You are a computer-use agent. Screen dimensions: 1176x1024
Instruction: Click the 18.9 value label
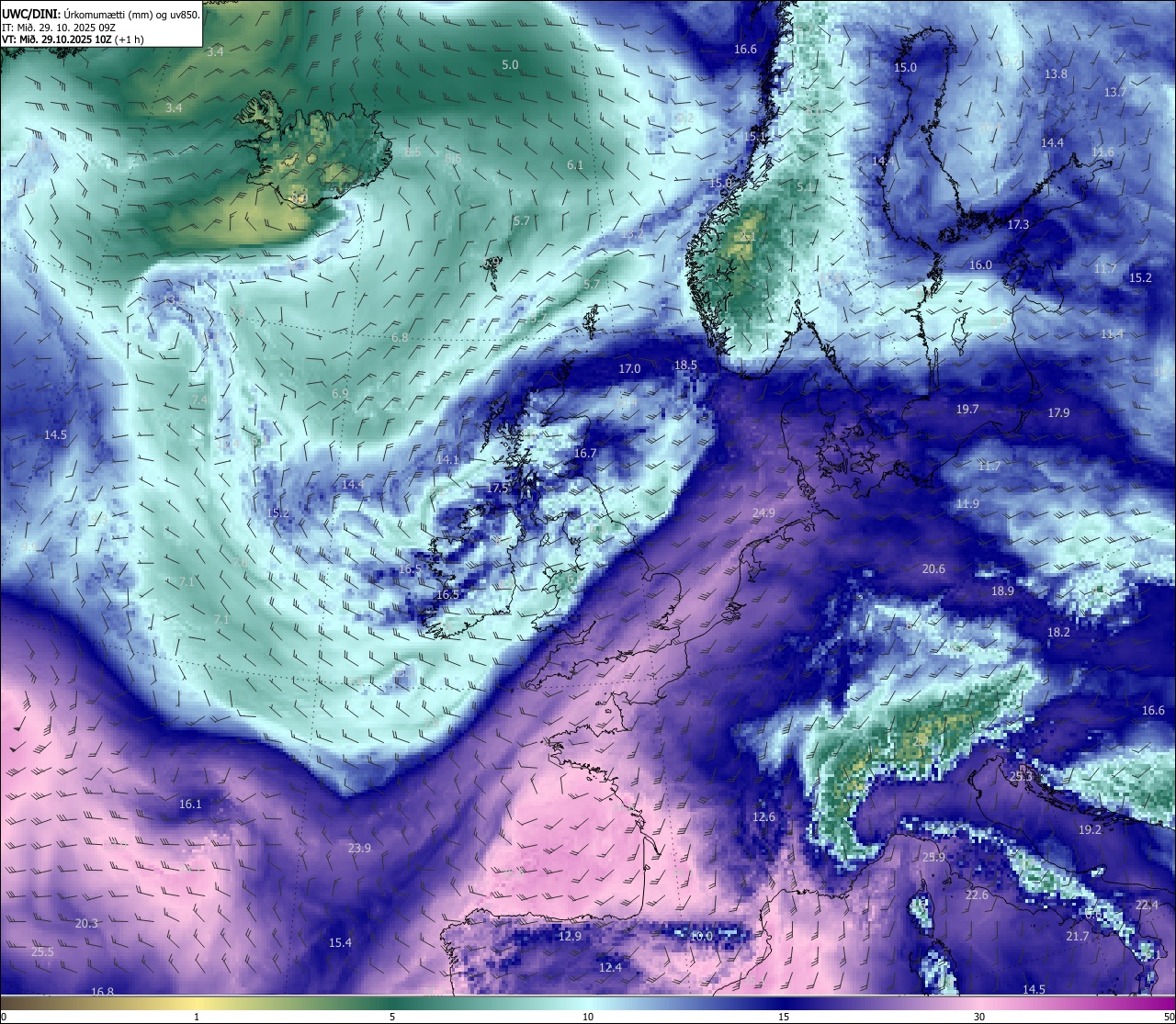(x=1002, y=591)
